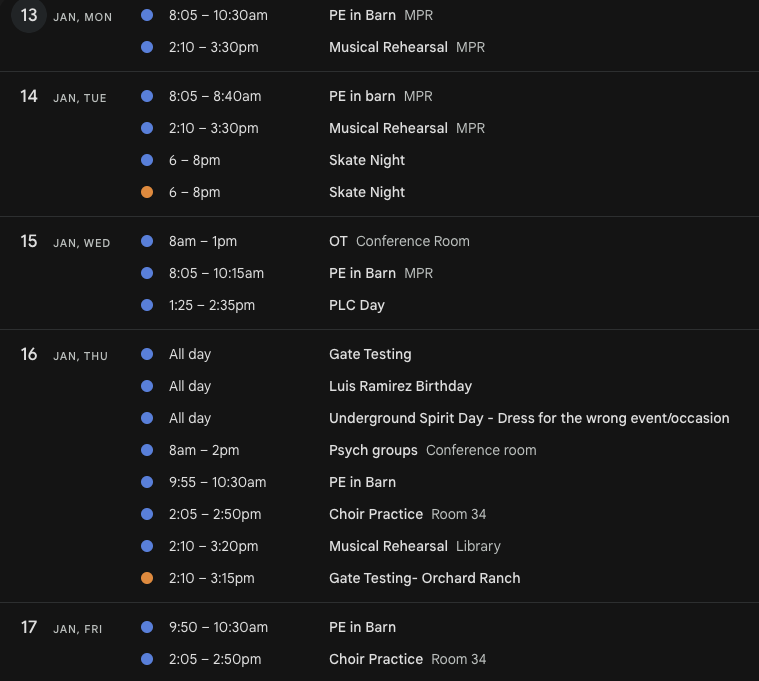Screen dimensions: 759x681
Task: Click the 1:25 – 2:35pm time label
Action: tap(212, 305)
